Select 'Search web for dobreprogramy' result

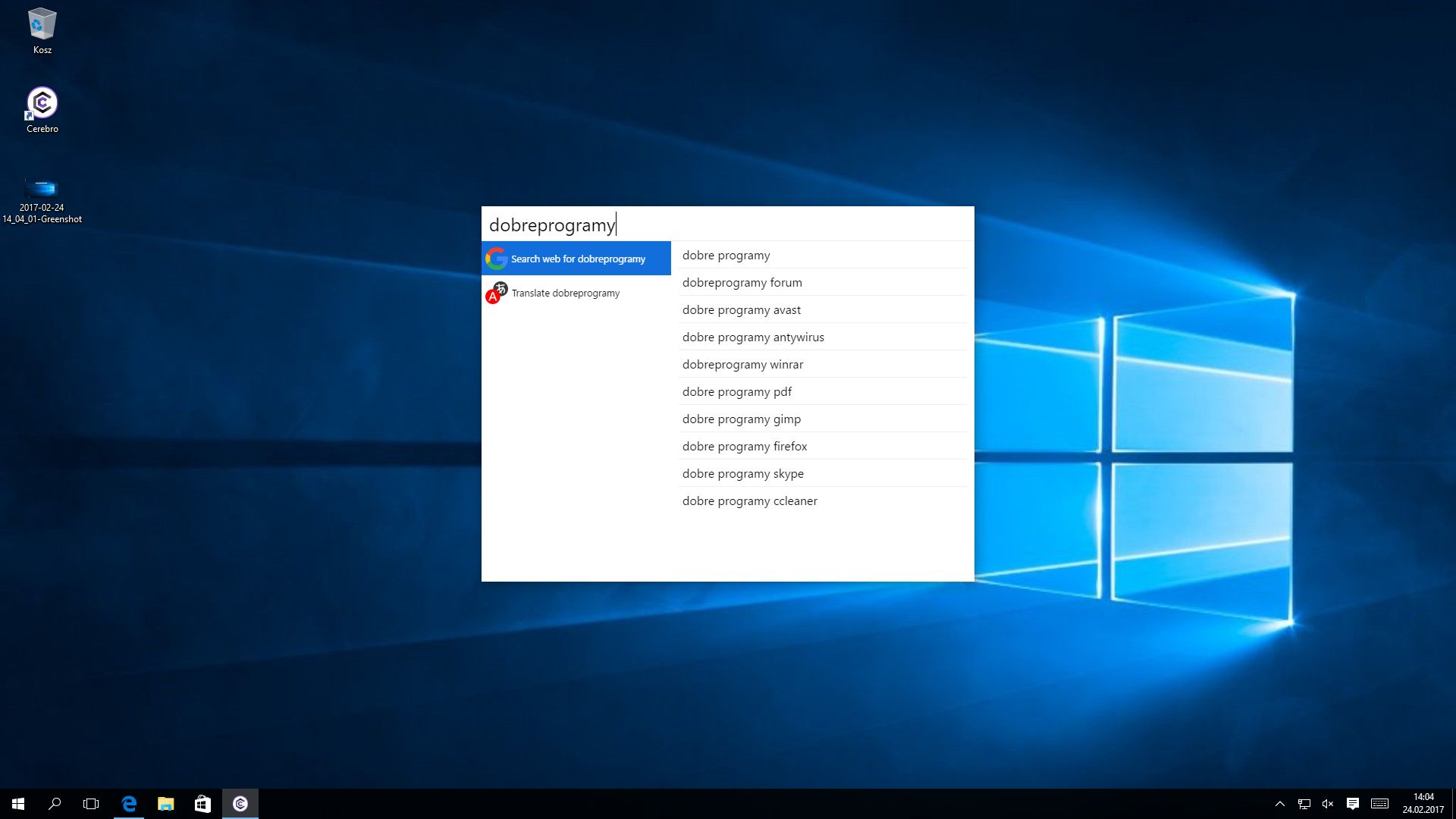tap(578, 259)
